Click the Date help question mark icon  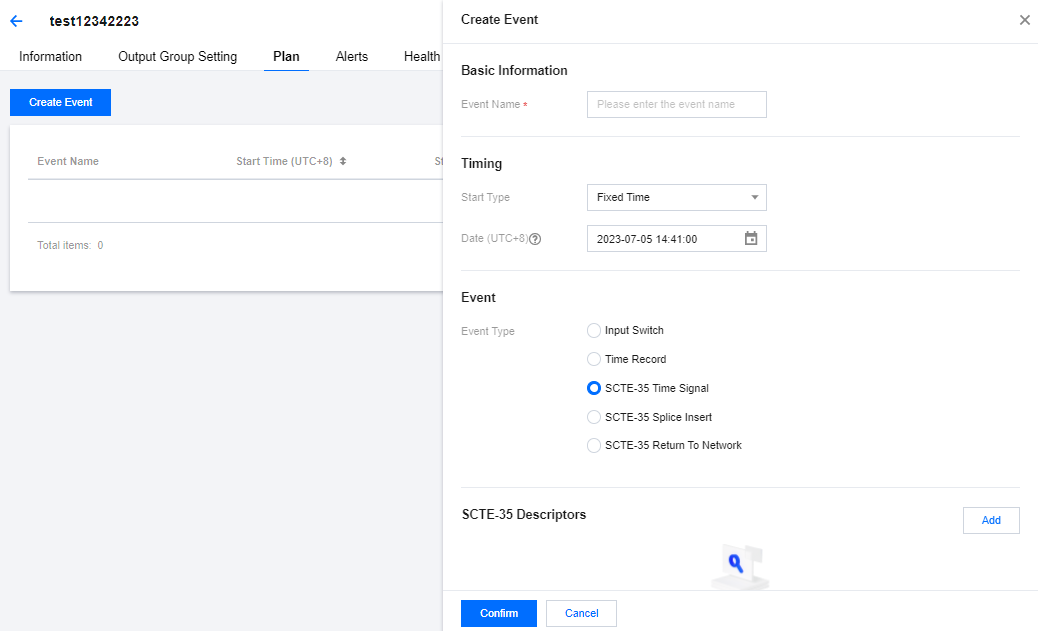coord(535,239)
